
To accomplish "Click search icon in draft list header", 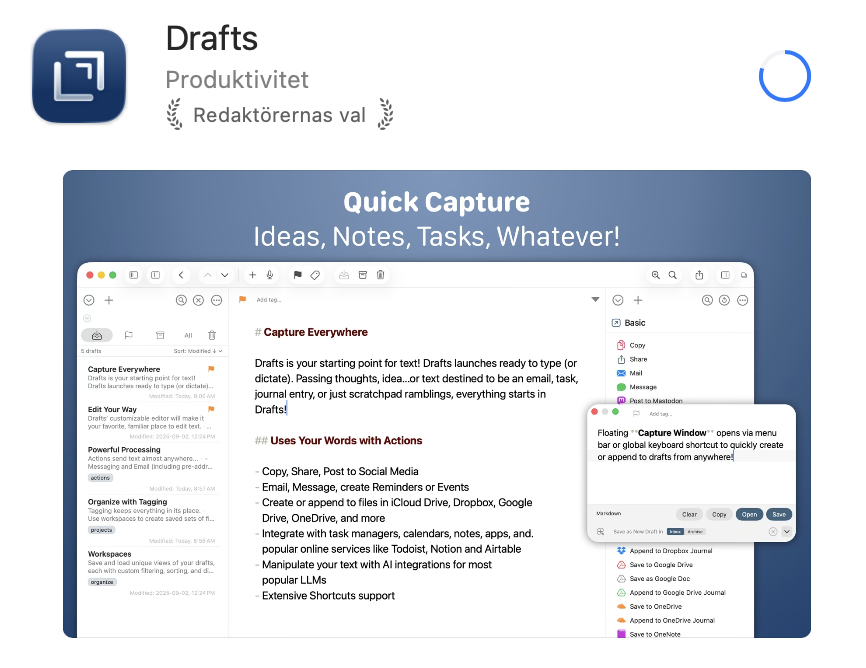I will [181, 300].
